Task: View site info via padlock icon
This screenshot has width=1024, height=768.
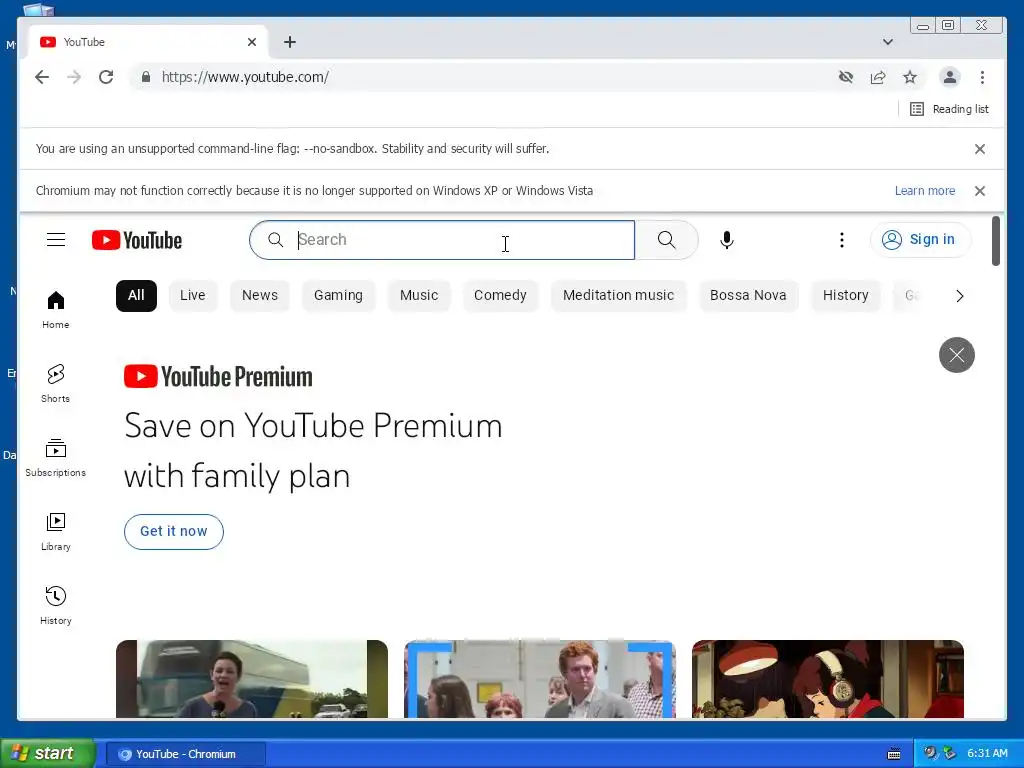Action: click(x=146, y=77)
